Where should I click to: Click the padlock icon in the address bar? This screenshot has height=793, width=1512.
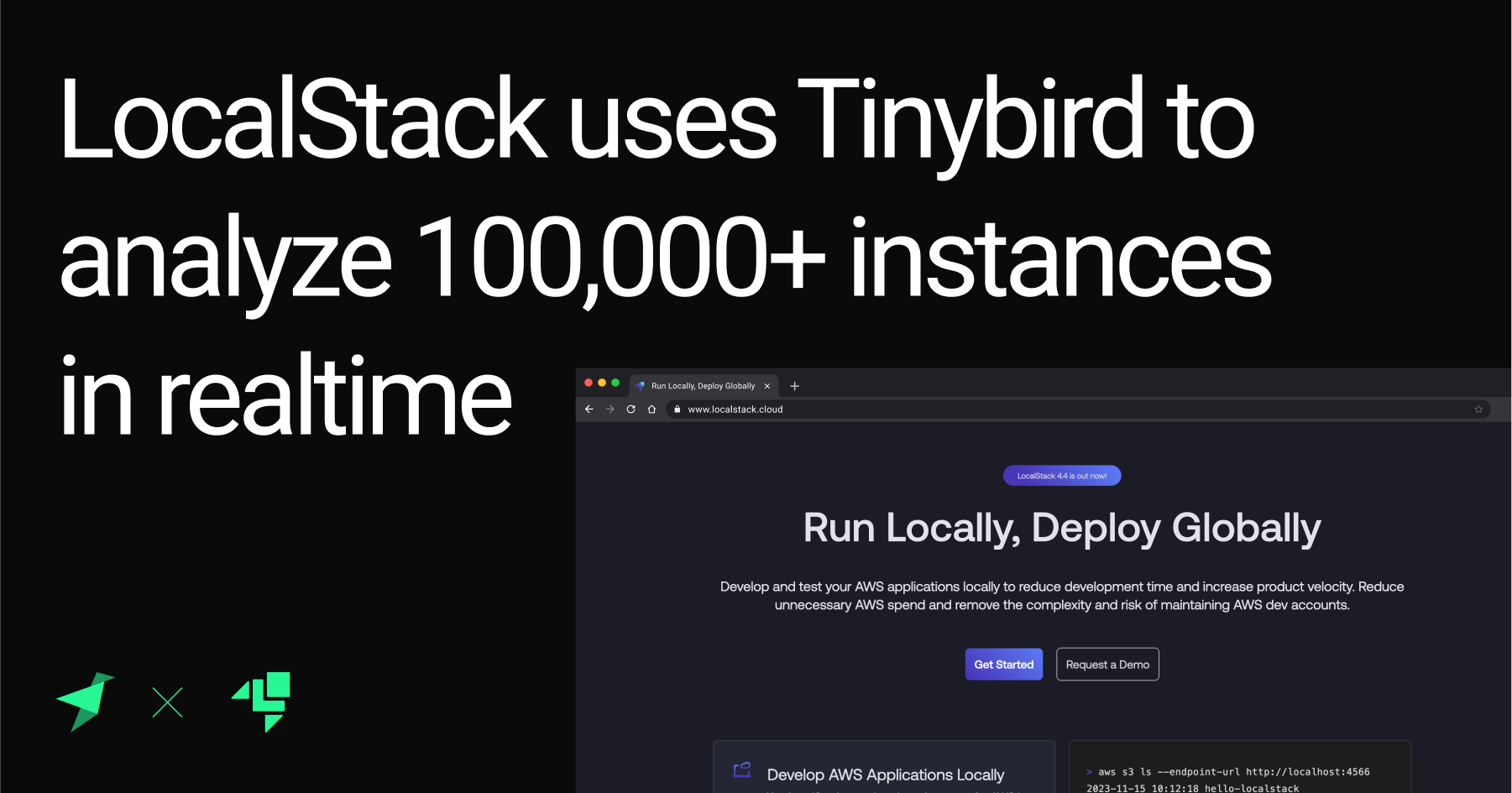(x=677, y=410)
